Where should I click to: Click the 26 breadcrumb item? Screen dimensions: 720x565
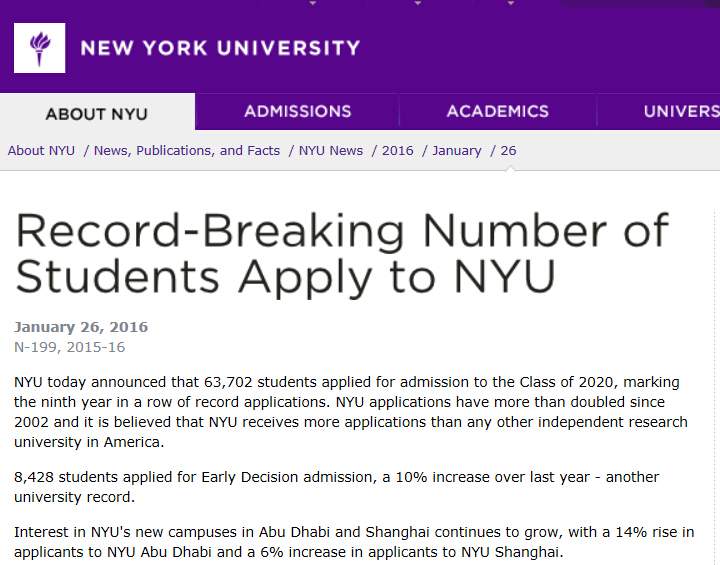coord(508,151)
